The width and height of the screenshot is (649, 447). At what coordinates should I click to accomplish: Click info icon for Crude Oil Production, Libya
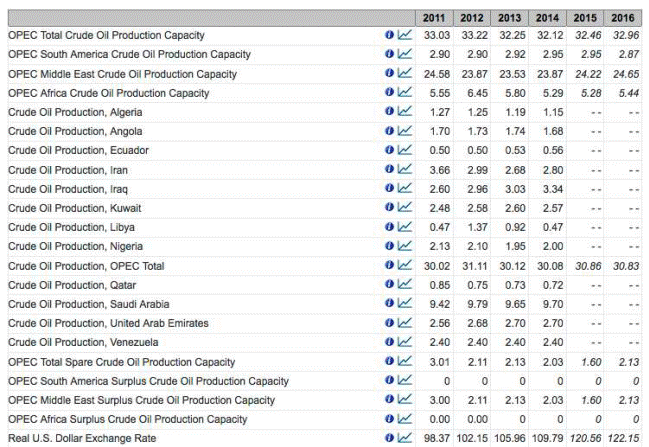coord(389,226)
